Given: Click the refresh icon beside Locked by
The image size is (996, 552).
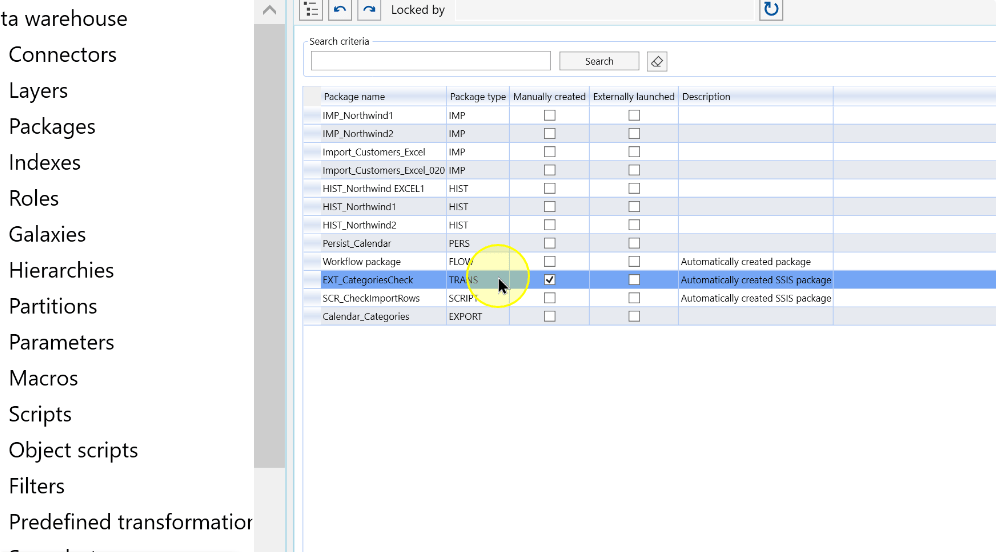Looking at the screenshot, I should tap(771, 10).
